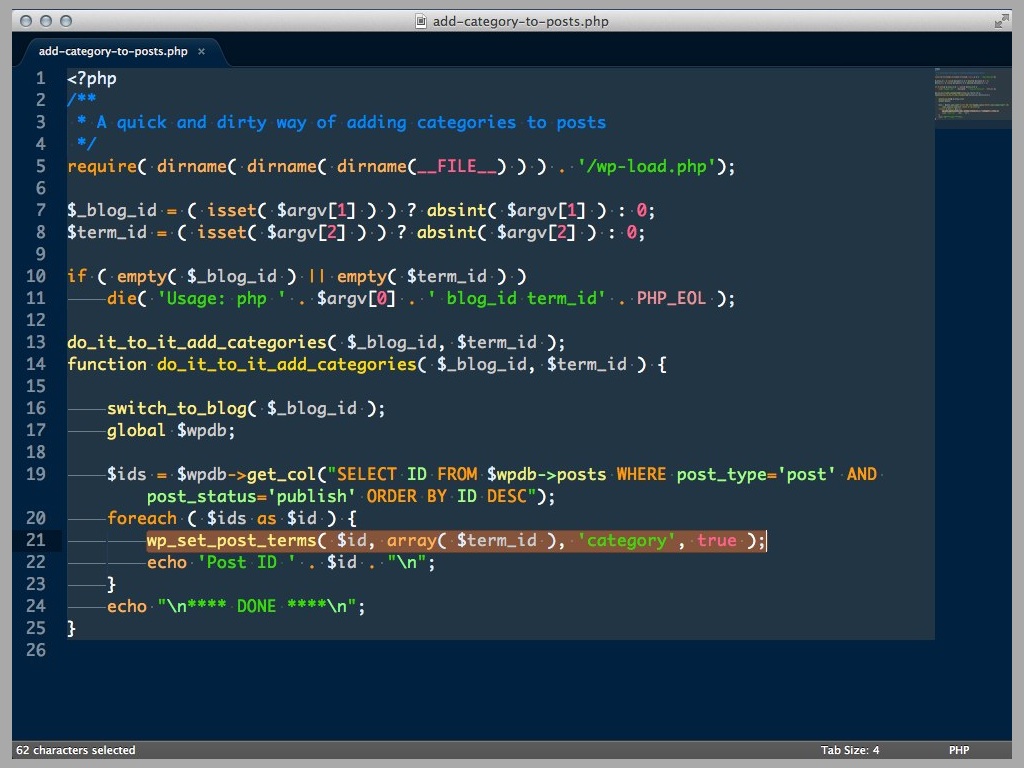Click the 'foreach' keyword on line 20

(x=142, y=518)
